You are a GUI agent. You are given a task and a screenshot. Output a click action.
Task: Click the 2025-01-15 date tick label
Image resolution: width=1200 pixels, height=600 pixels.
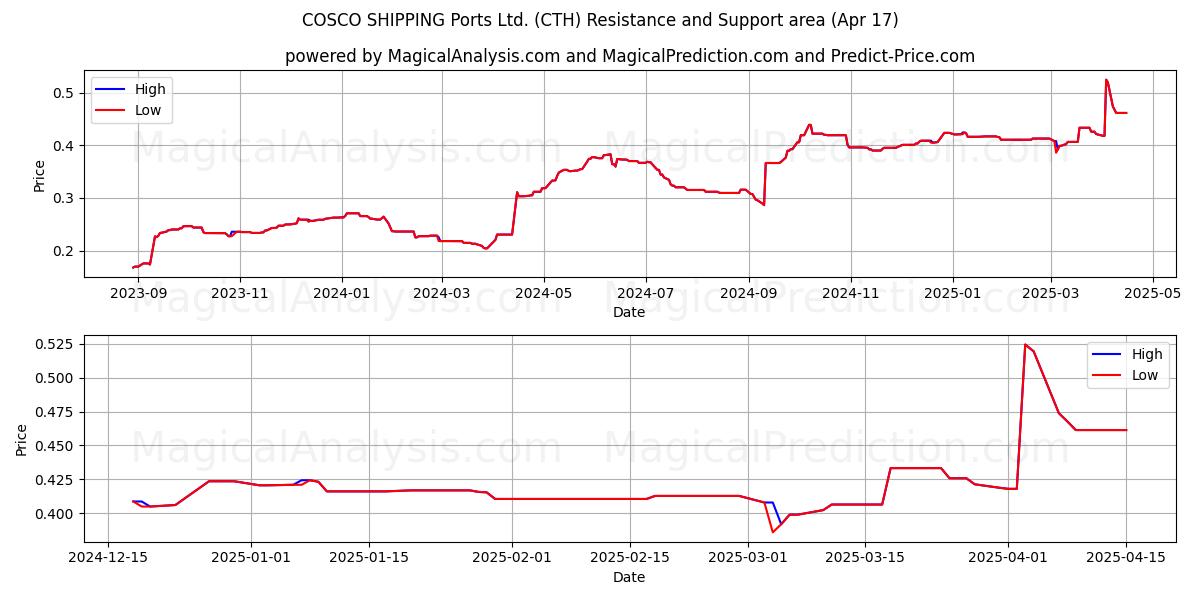click(x=370, y=559)
